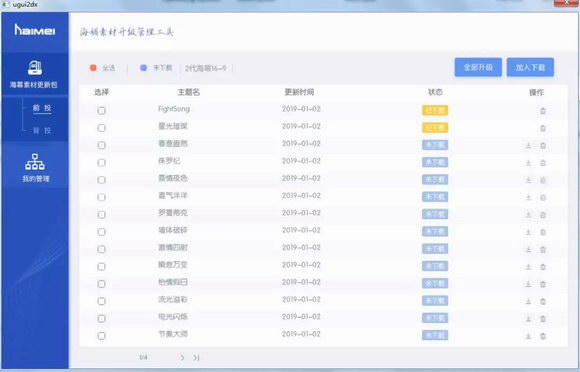Click the download icon in the 侏罗纪 row

pos(528,163)
